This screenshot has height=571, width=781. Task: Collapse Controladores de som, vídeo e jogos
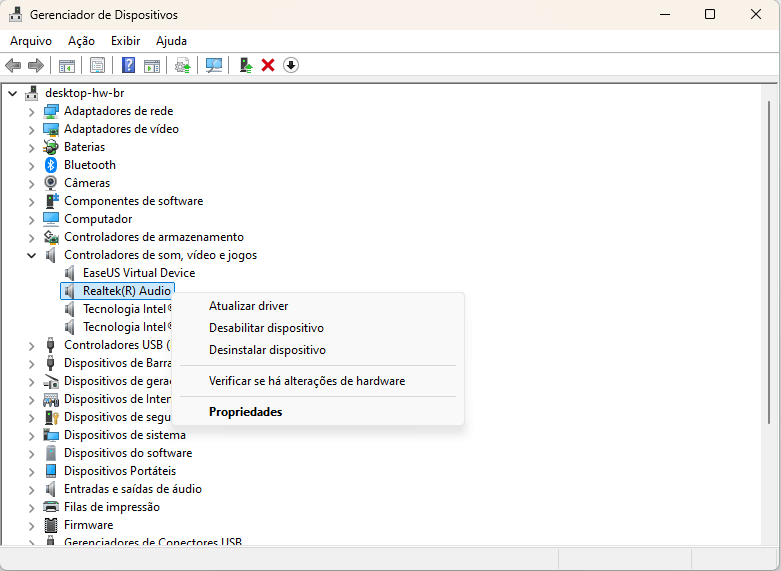31,255
